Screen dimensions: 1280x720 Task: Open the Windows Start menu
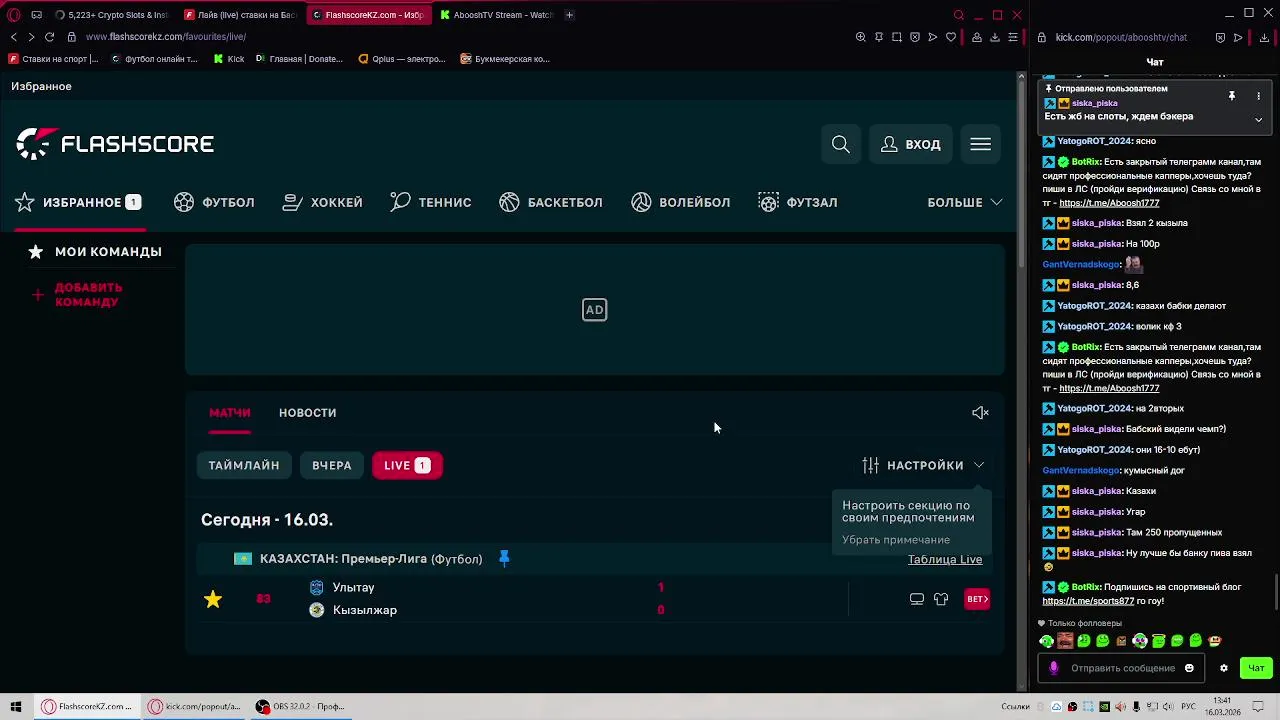click(x=15, y=707)
